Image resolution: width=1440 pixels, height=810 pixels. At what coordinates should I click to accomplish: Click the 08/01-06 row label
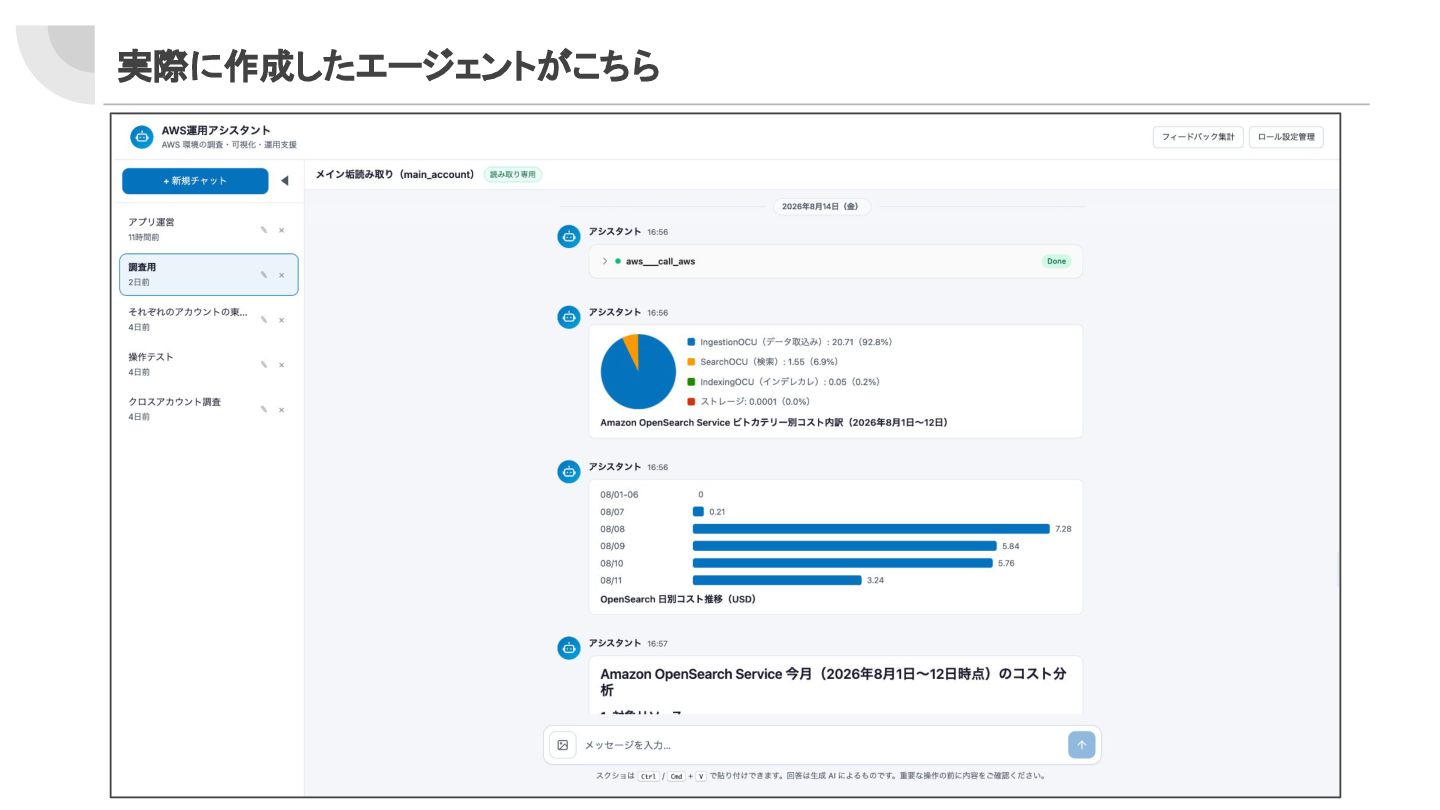tap(619, 495)
